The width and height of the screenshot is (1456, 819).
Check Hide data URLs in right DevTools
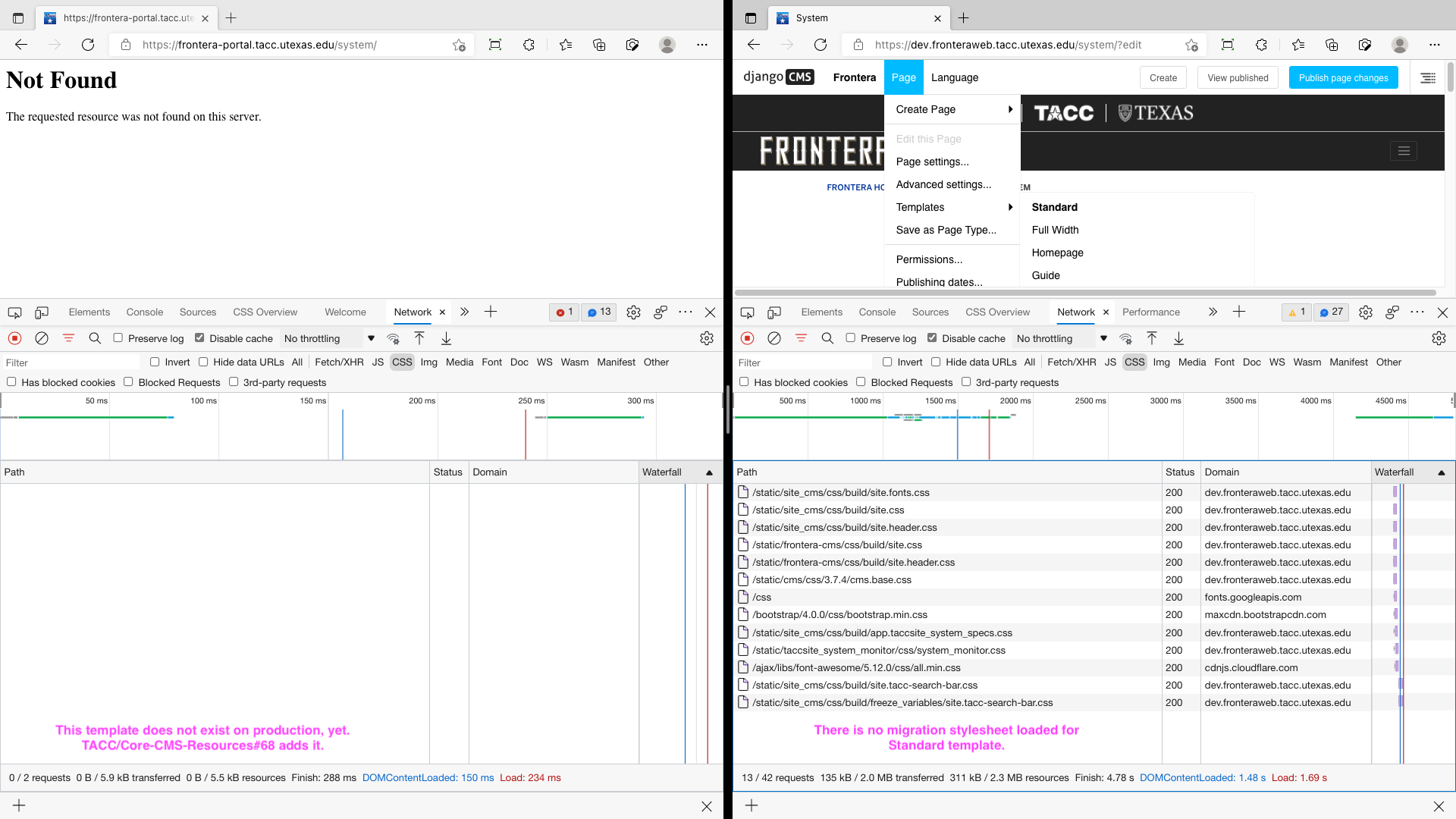point(936,362)
